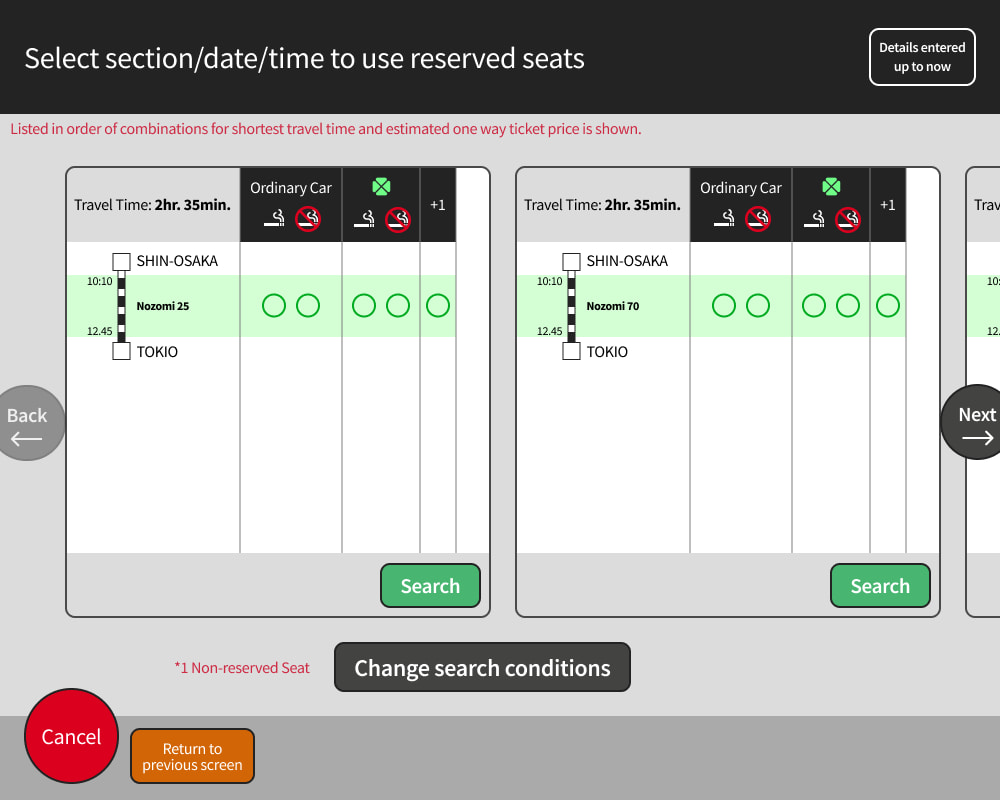Select Nozomi 25 Green Car smoking seat circle
This screenshot has width=1000, height=800.
(x=364, y=306)
